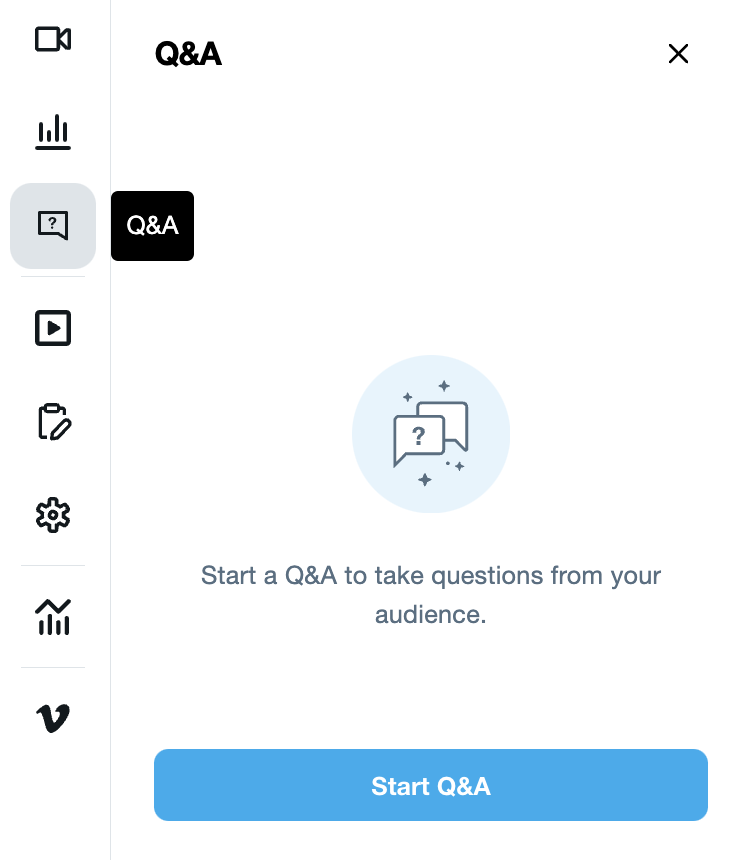Image resolution: width=746 pixels, height=860 pixels.
Task: Close the Q&A panel with X
Action: [678, 54]
